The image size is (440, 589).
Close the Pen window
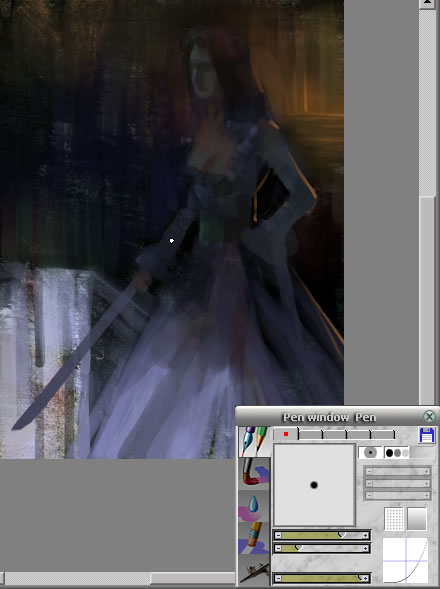pyautogui.click(x=429, y=416)
